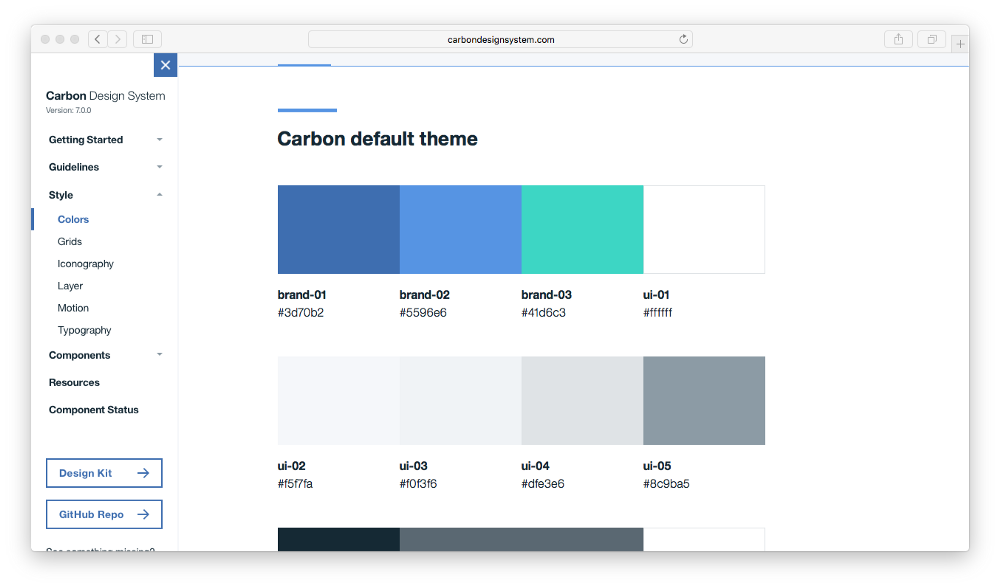The image size is (1000, 588).
Task: Click the carbondesignsystem.com address bar
Action: point(500,39)
